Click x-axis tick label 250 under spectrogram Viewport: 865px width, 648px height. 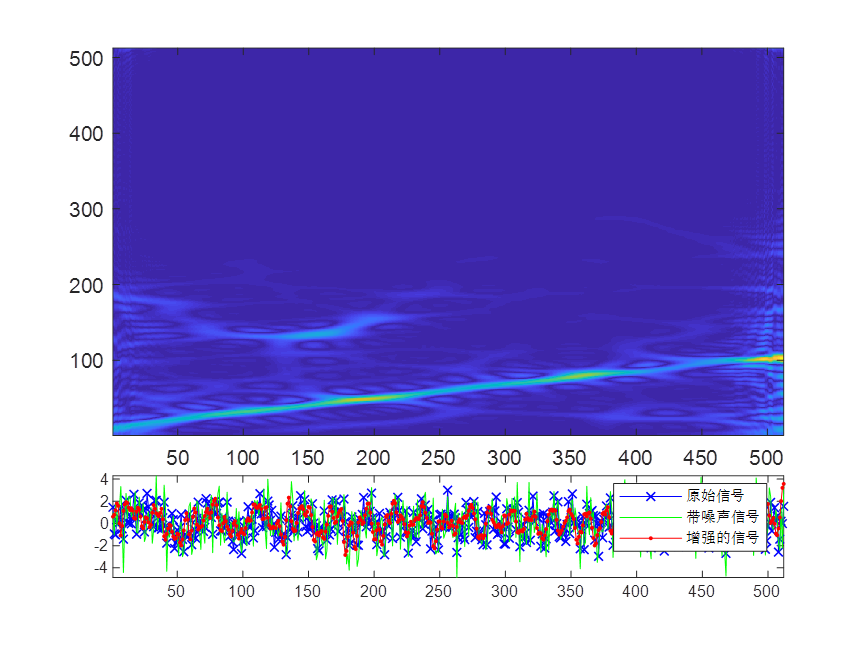coord(438,458)
